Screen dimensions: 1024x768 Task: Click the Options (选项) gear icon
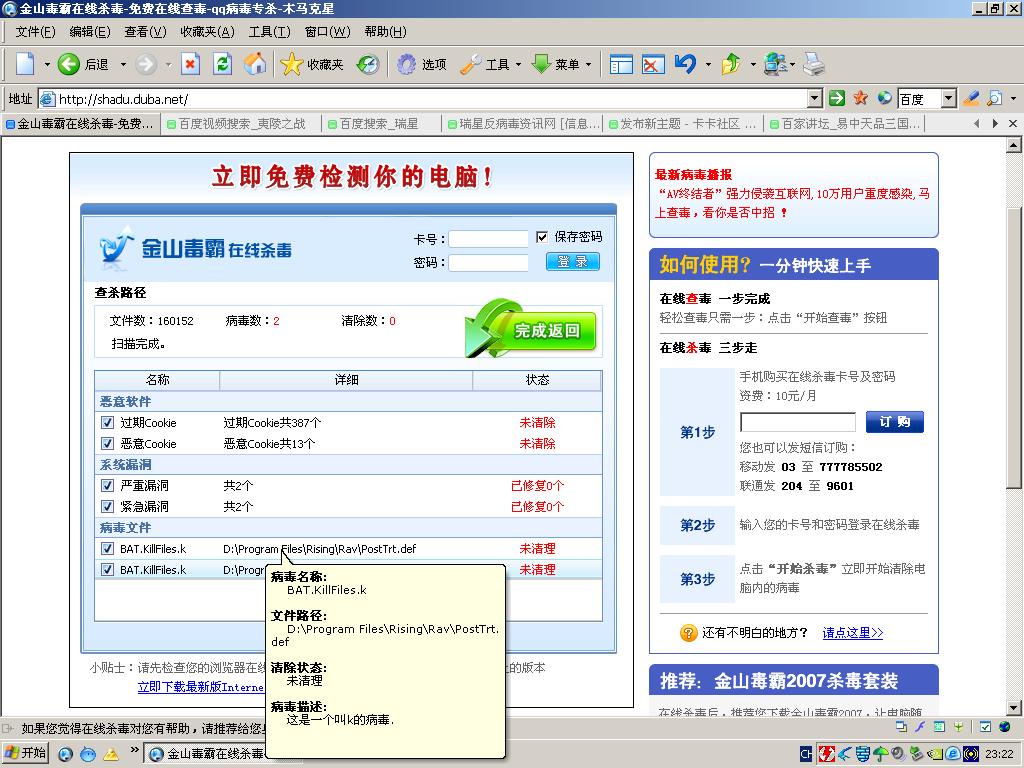[x=406, y=65]
